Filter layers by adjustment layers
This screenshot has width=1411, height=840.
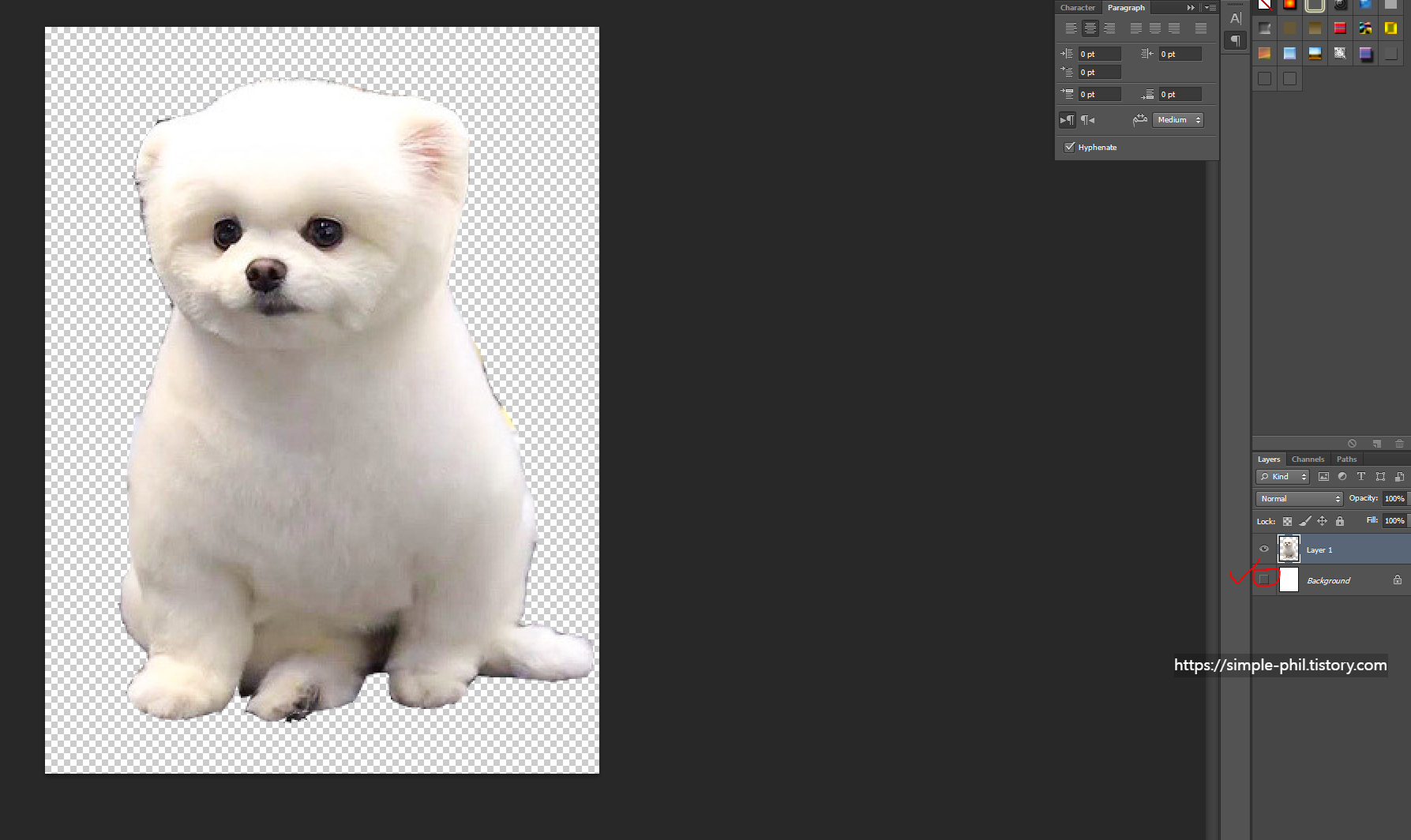click(1342, 477)
